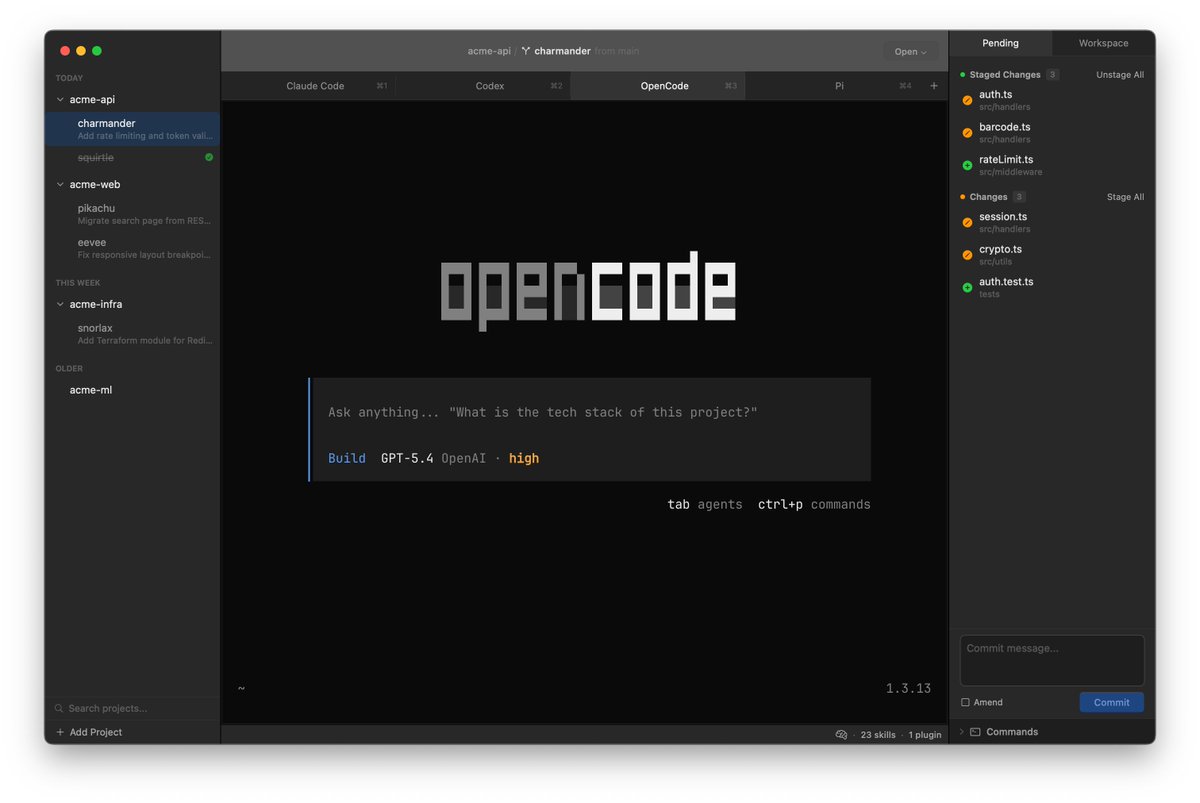Click the Staged Changes count badge
Image resolution: width=1200 pixels, height=803 pixels.
[1053, 75]
